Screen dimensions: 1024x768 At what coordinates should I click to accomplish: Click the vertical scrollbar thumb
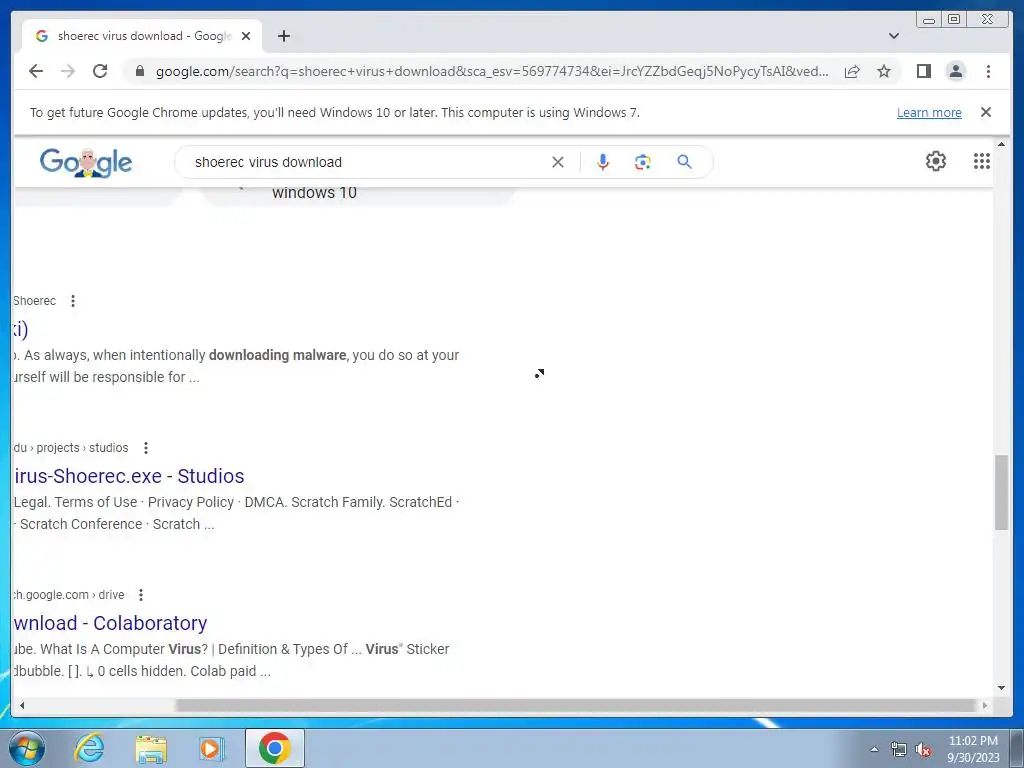click(x=1001, y=493)
